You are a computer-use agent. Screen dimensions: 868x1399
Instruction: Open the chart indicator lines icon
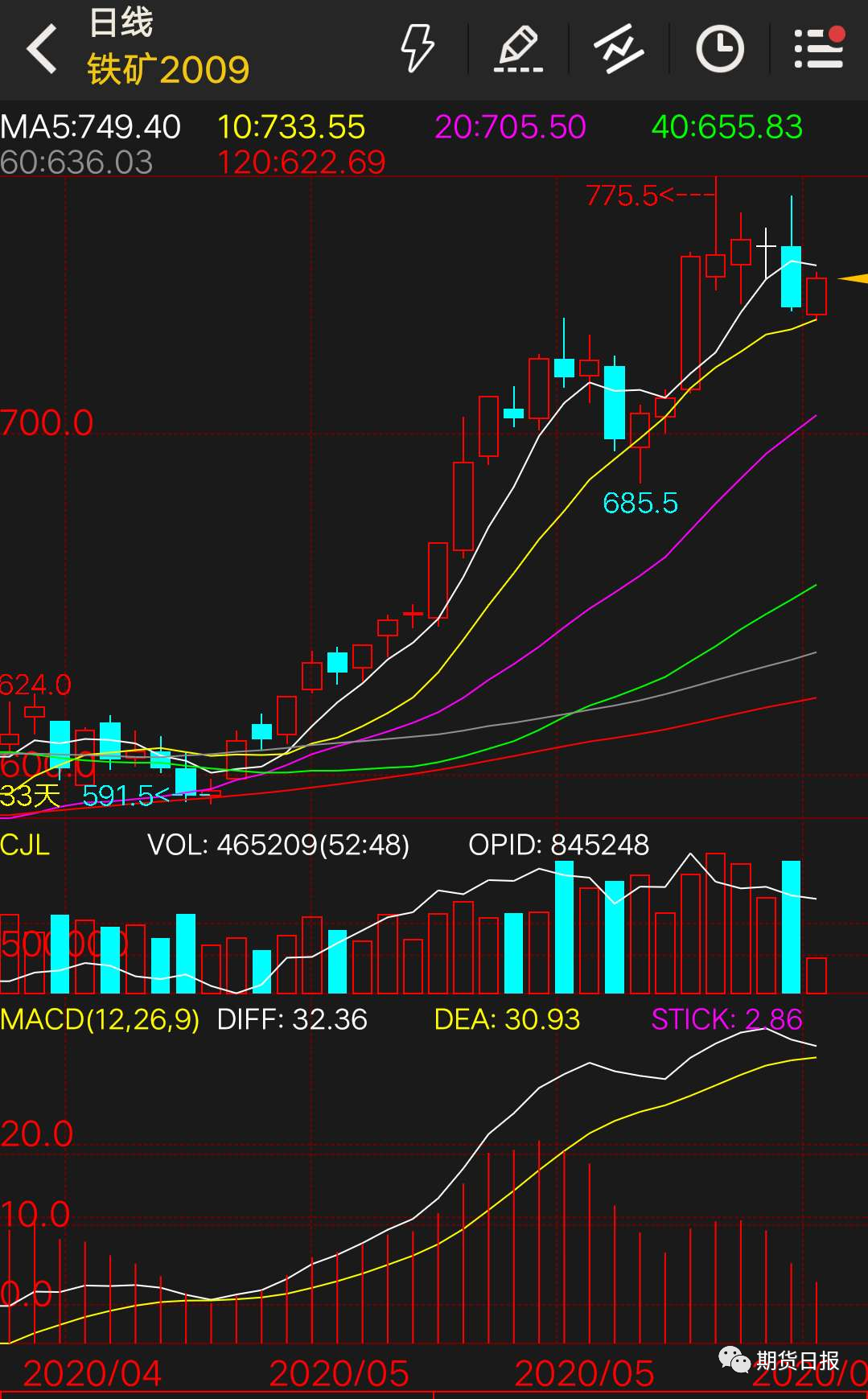[619, 49]
